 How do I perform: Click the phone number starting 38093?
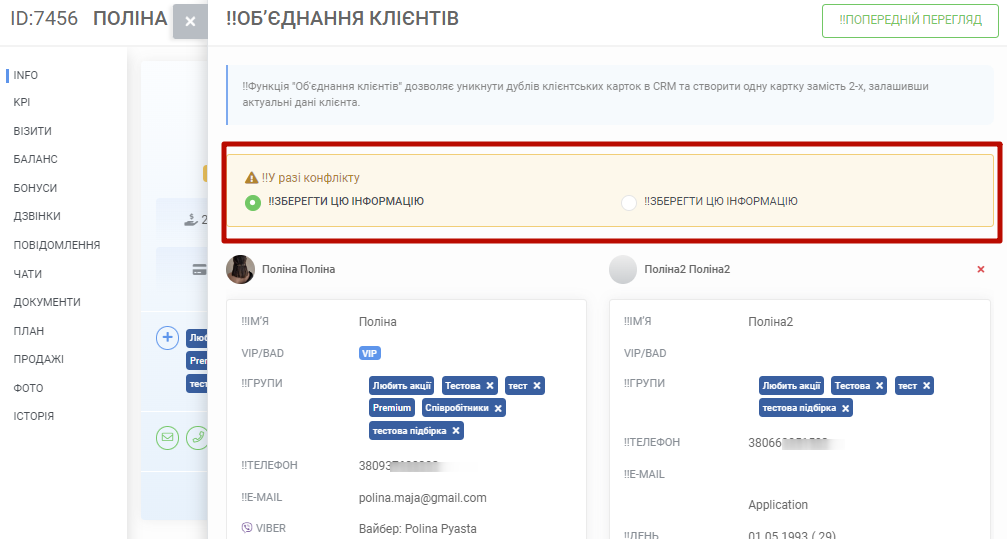400,466
